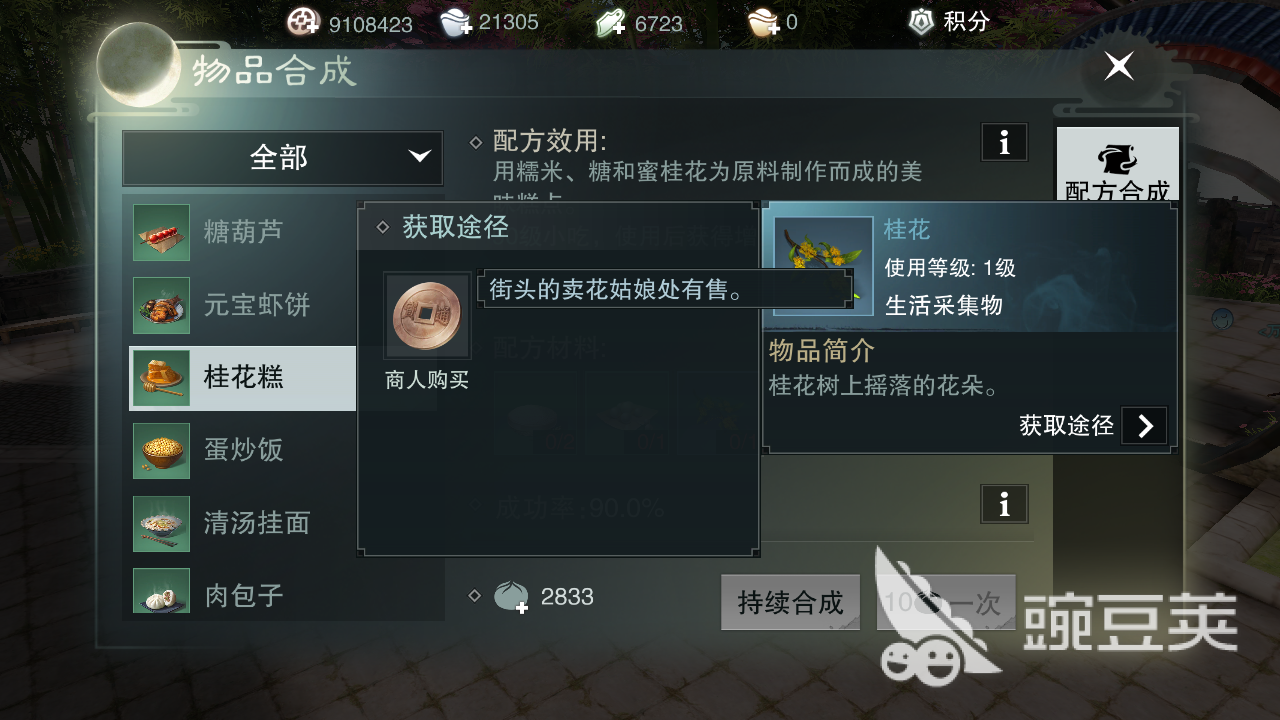Select 肉包子 in the recipe list
Viewport: 1280px width, 720px height.
[243, 596]
